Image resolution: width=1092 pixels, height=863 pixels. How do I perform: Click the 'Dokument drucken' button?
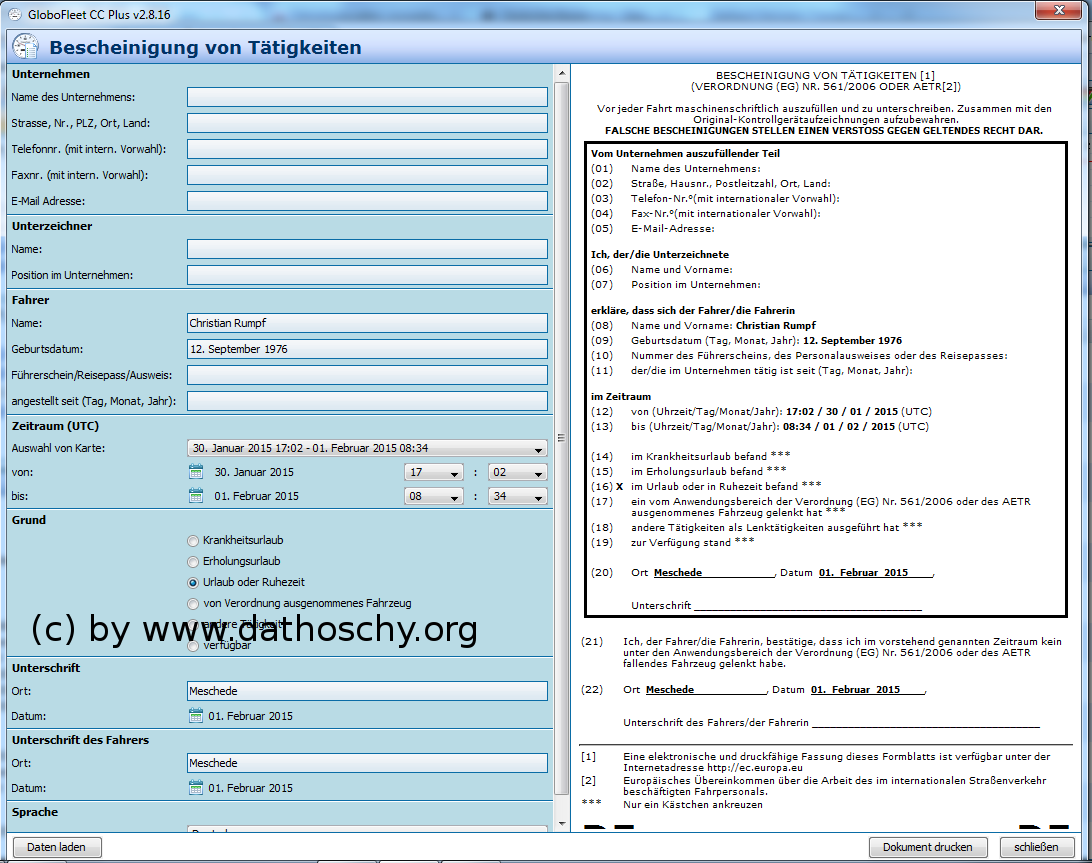point(928,847)
